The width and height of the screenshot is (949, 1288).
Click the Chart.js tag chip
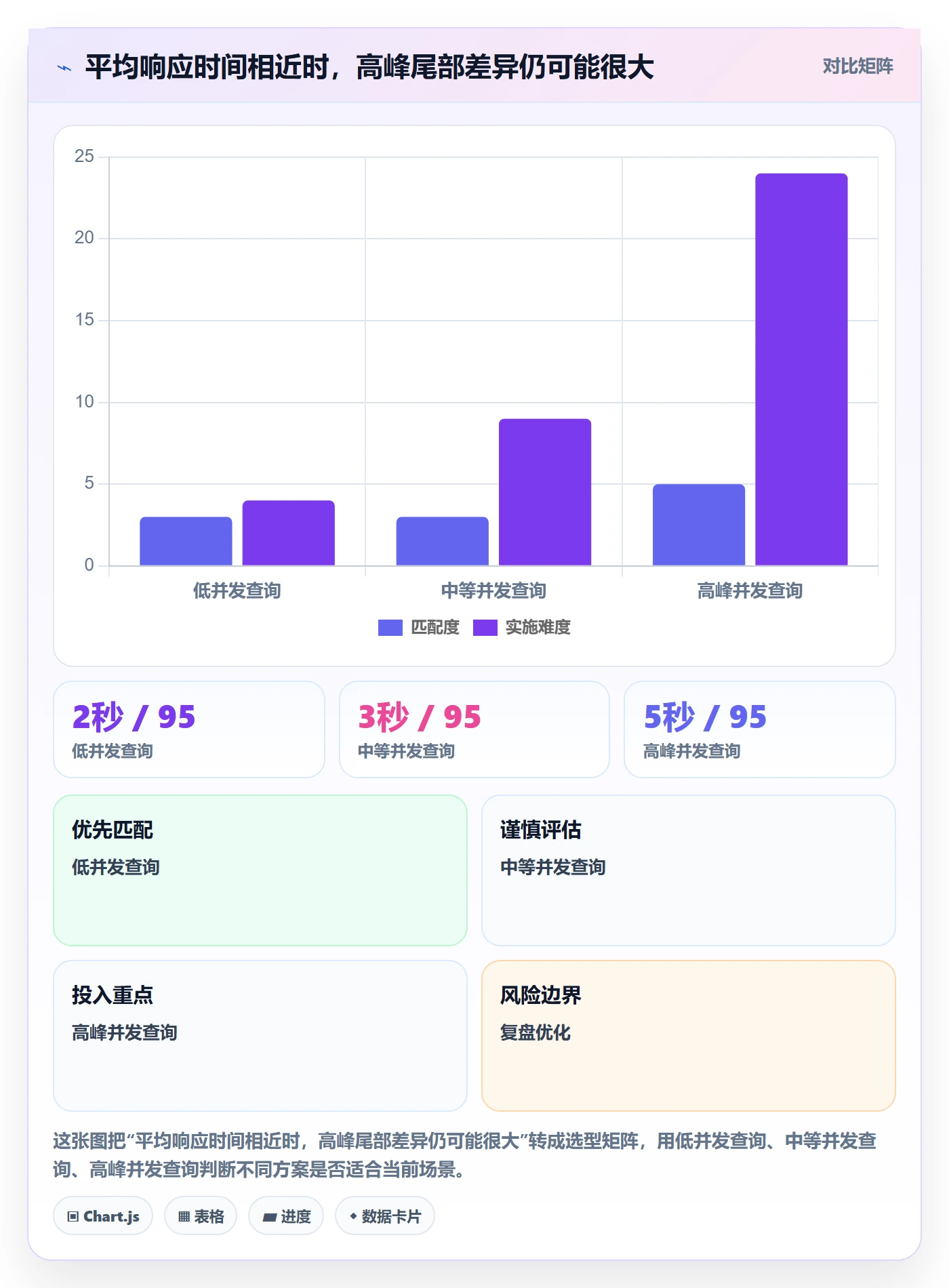(x=103, y=1216)
